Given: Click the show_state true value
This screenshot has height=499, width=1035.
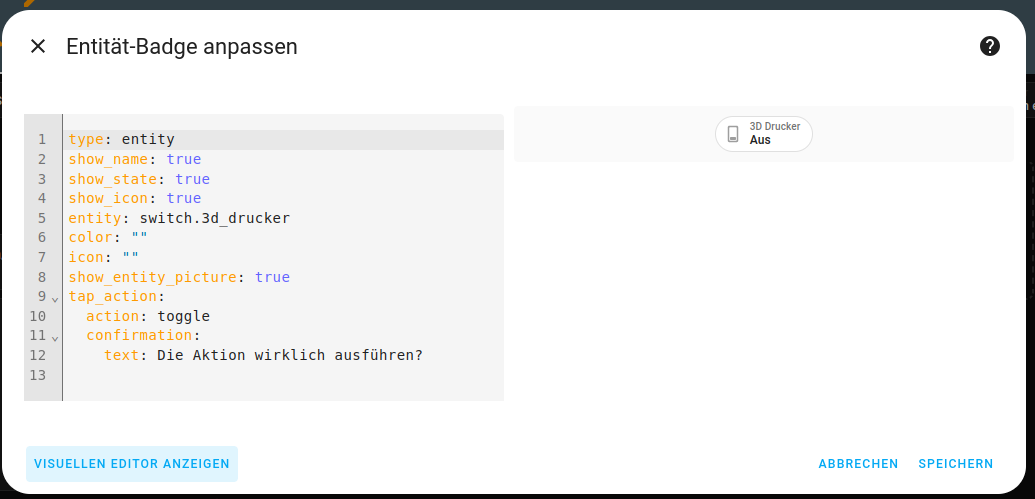Looking at the screenshot, I should coord(193,179).
